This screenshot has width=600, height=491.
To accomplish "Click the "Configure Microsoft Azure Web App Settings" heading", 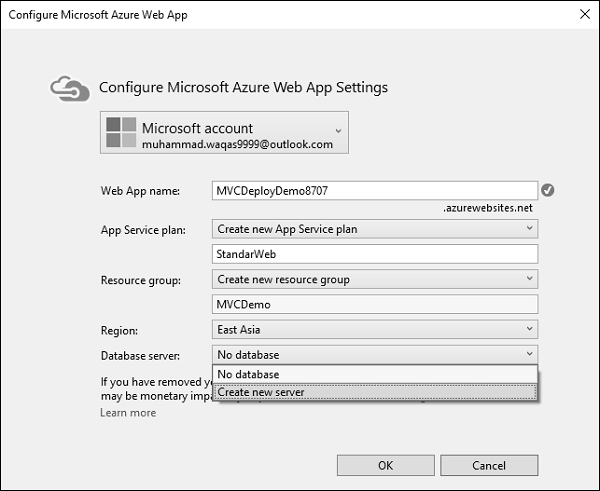I will click(x=243, y=87).
